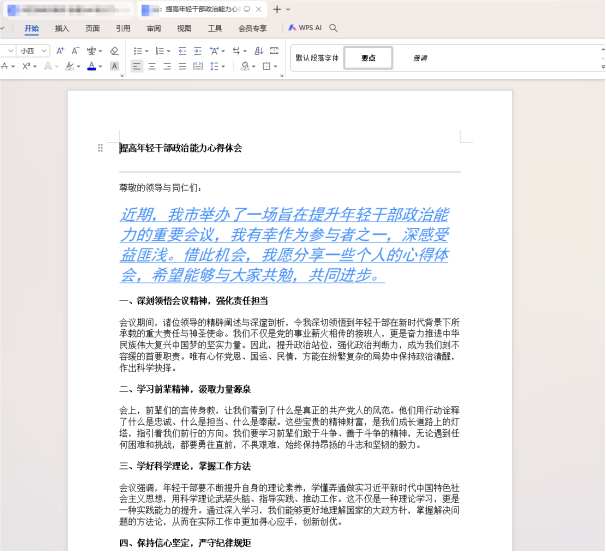The image size is (606, 552).
Task: Open the 引用 ribbon tab
Action: [x=123, y=28]
